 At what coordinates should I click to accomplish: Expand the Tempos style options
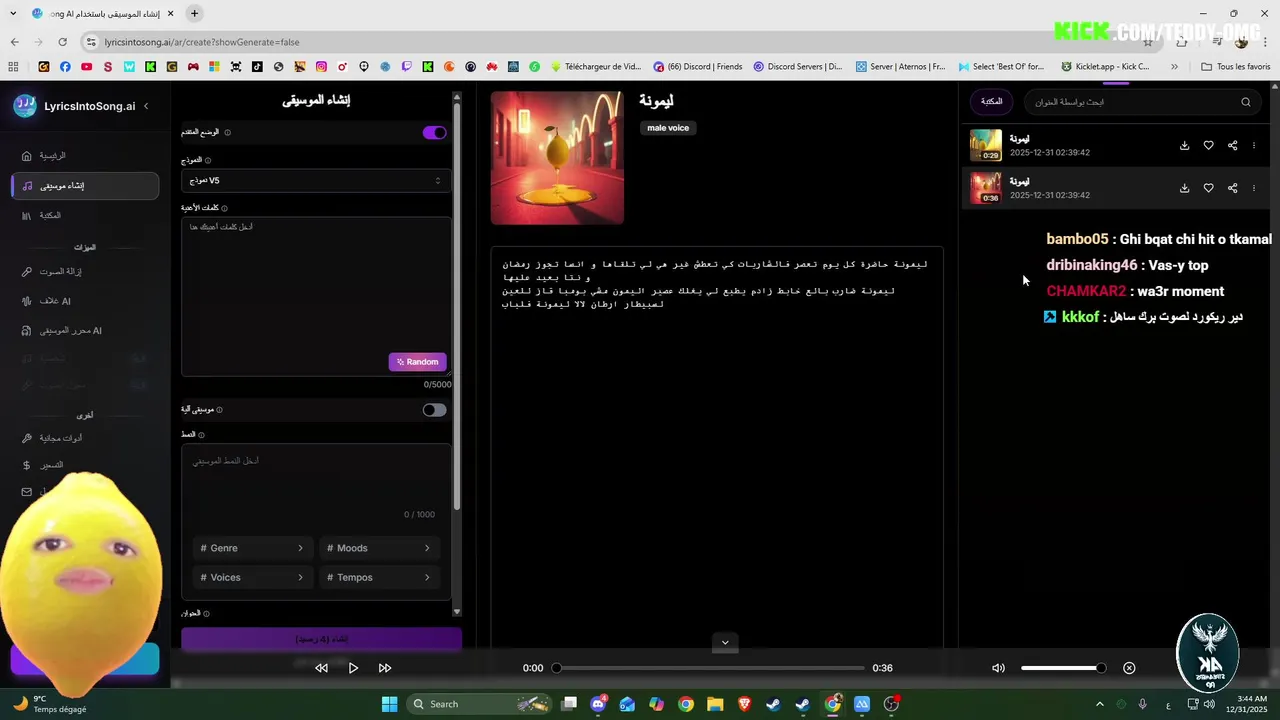(x=379, y=577)
